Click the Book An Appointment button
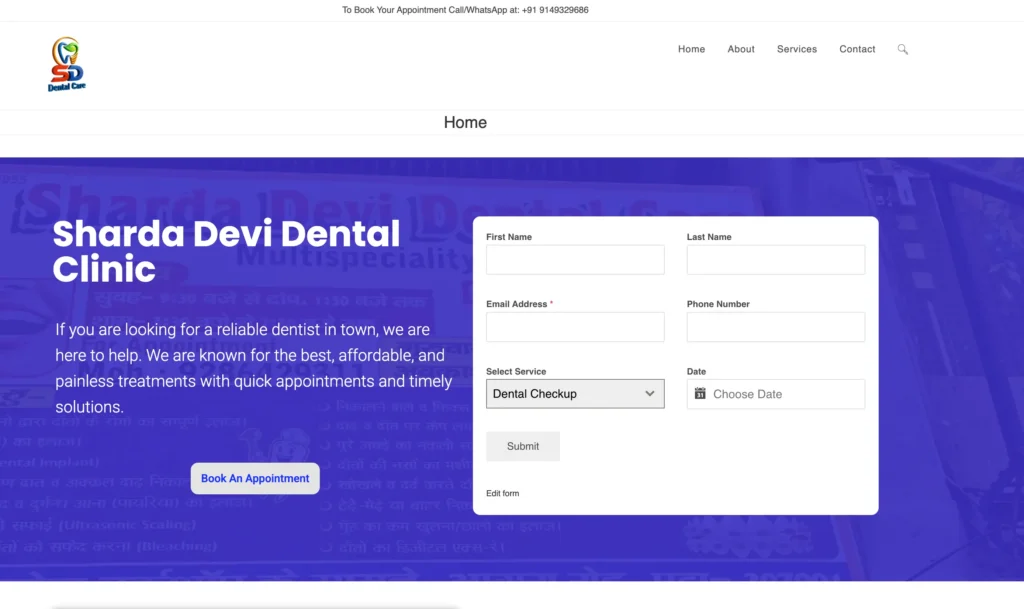 (255, 478)
